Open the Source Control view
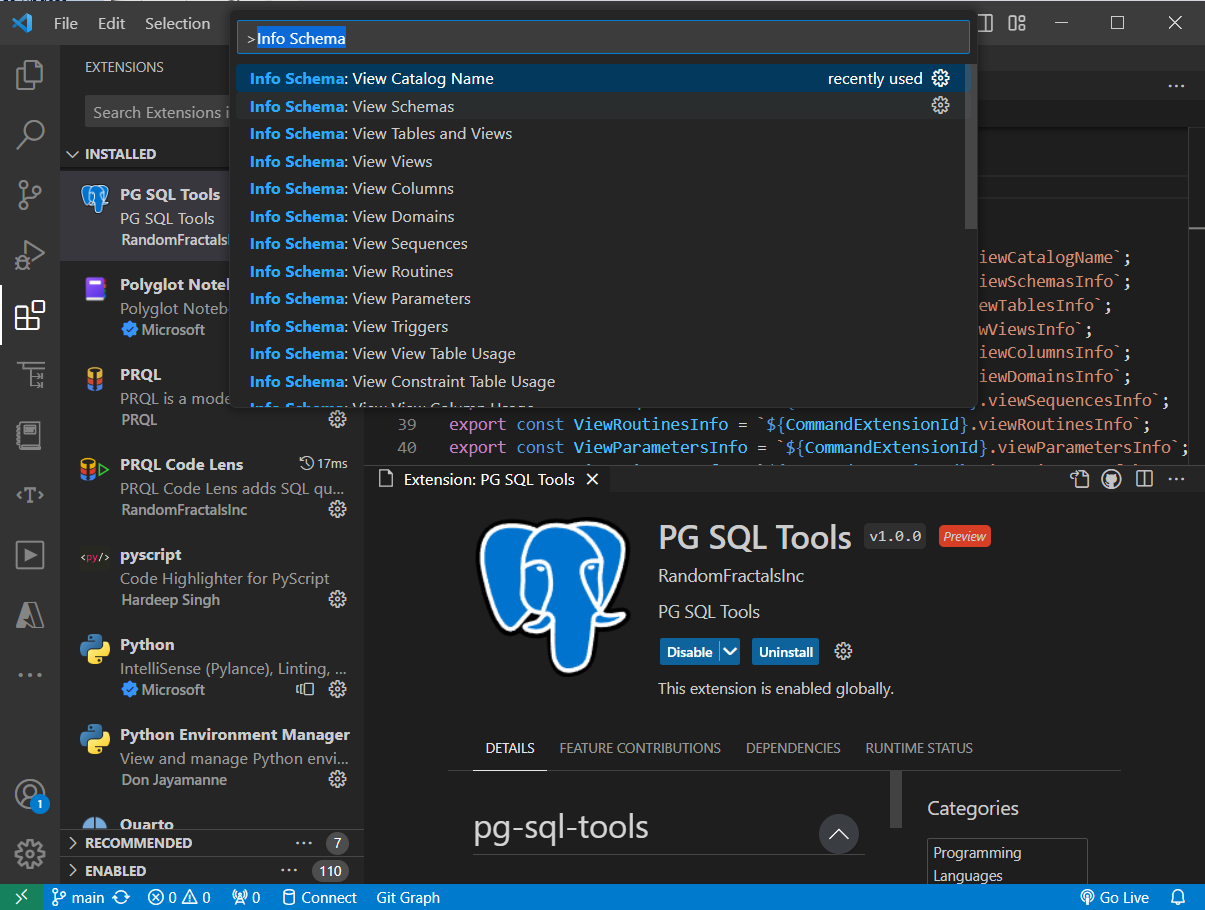Screen dimensions: 1205x910 point(30,194)
